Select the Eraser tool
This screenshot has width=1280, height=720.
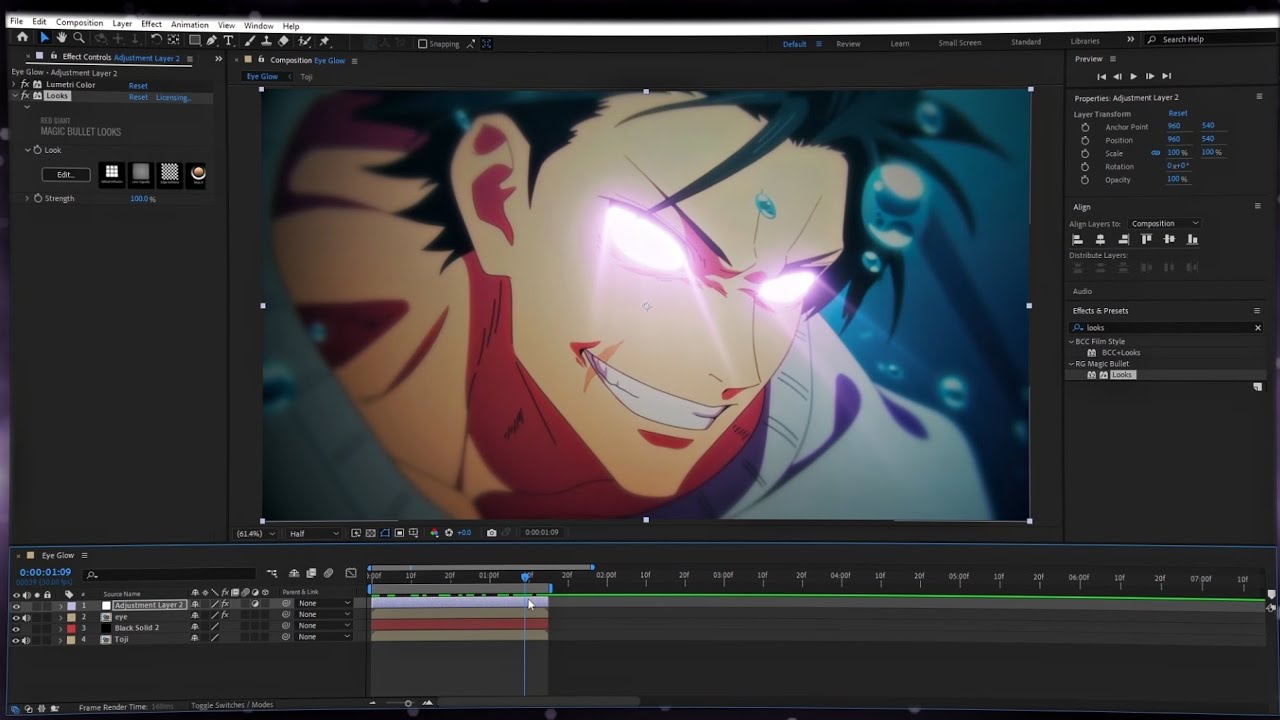[283, 41]
